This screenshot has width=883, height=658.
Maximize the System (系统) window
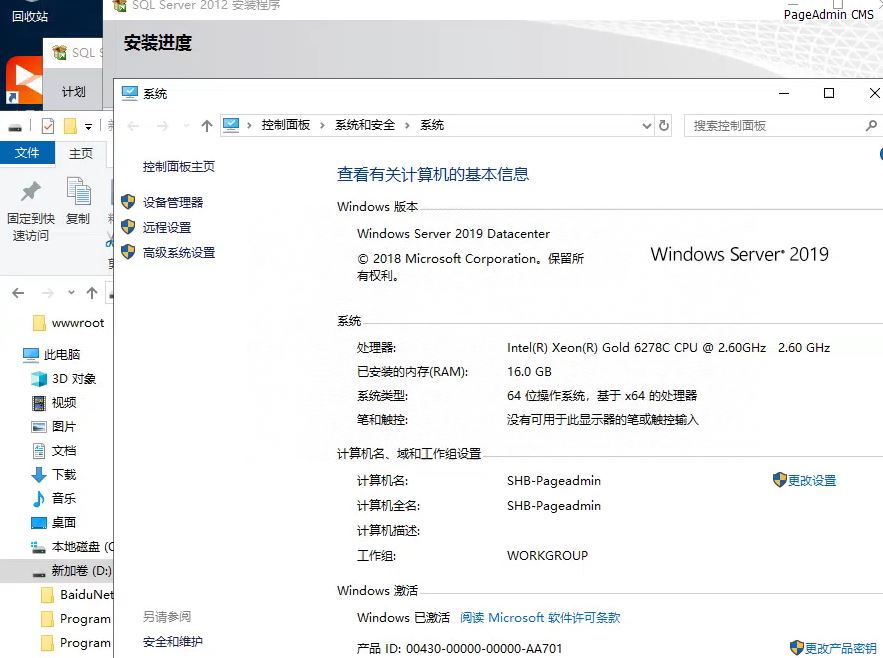829,93
